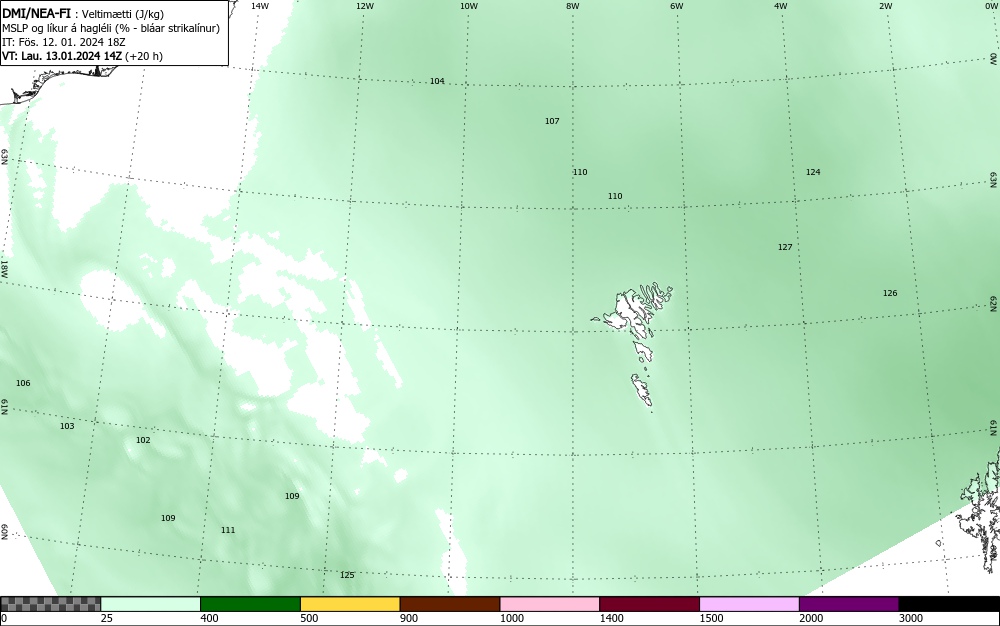Click the 12W longitude label
This screenshot has width=1000, height=626.
click(364, 6)
